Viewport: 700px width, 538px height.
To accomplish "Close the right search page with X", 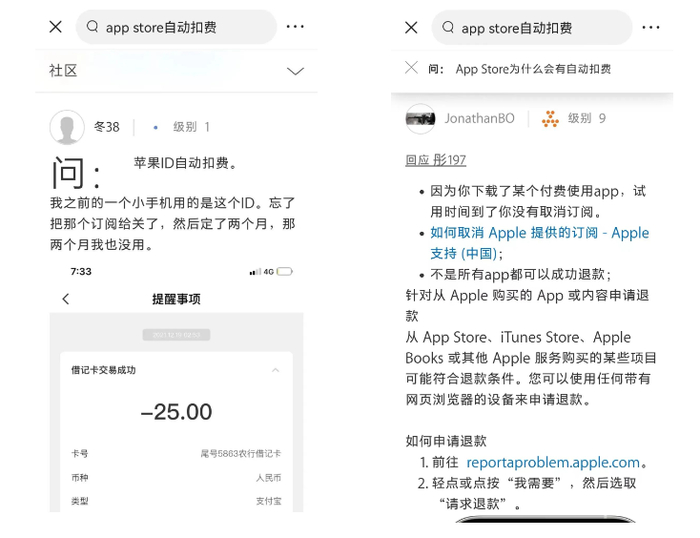I will click(x=411, y=28).
